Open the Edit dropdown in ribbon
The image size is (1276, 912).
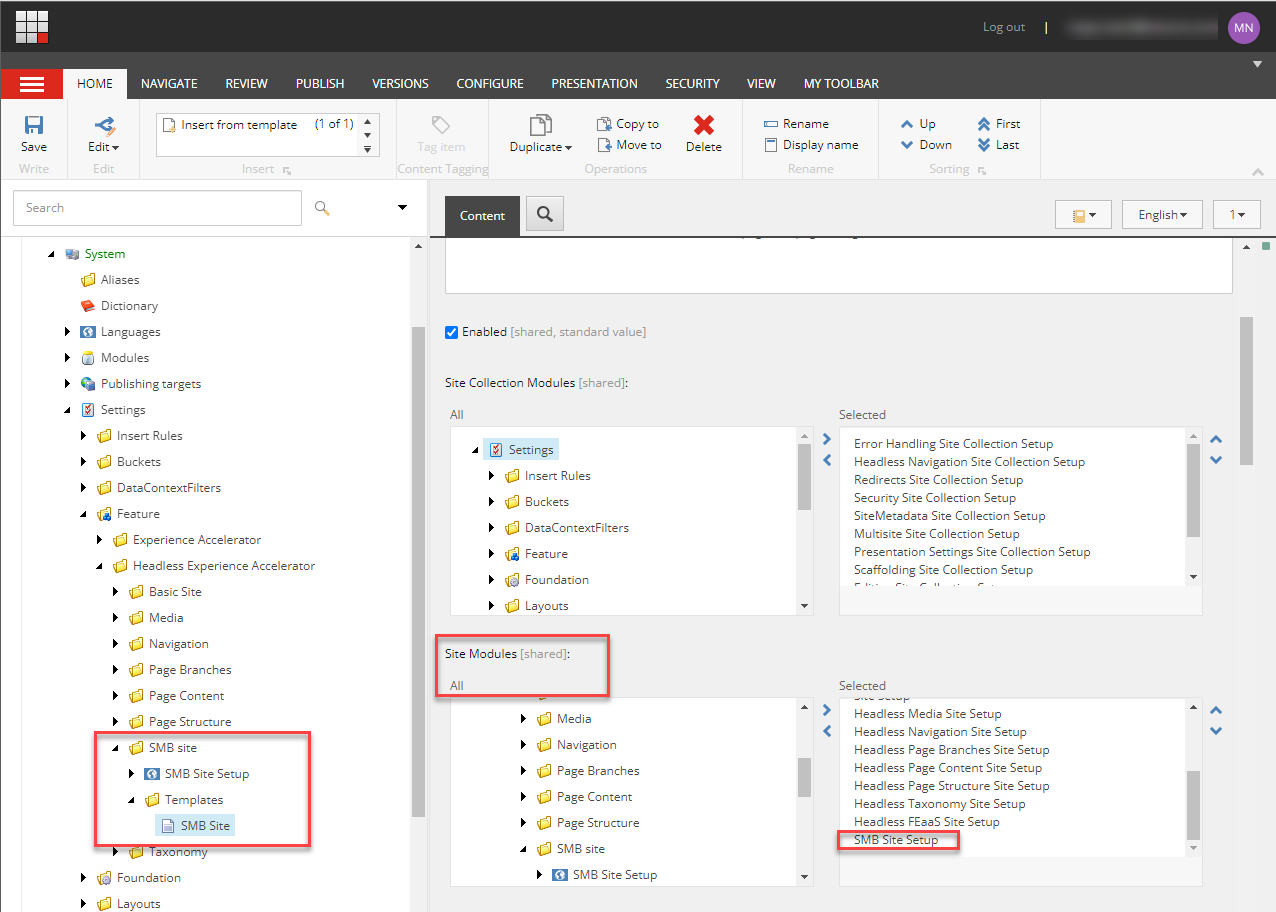[103, 134]
